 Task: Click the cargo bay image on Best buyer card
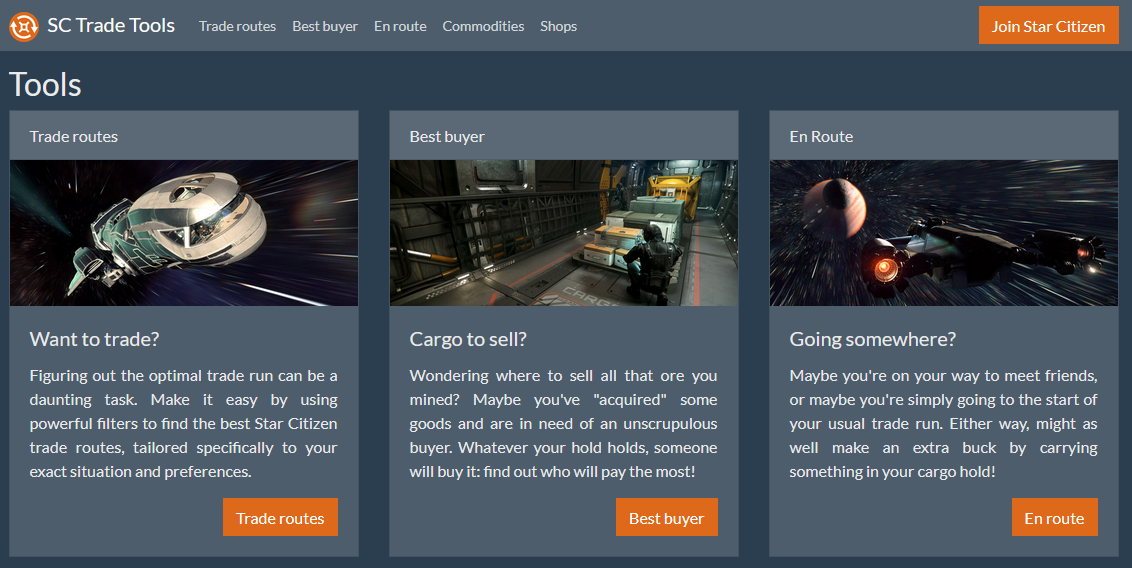tap(564, 232)
